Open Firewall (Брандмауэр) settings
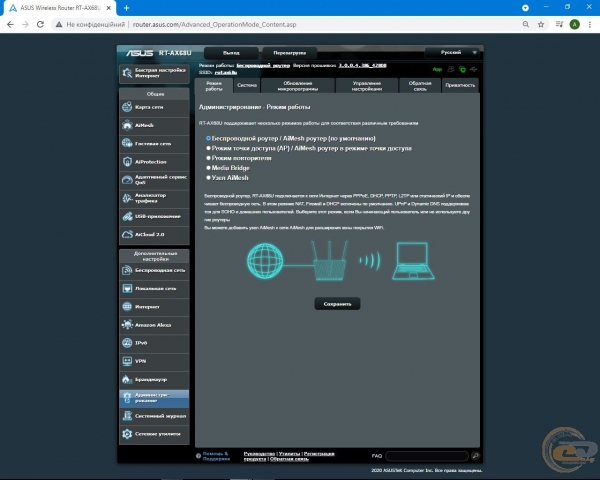 [154, 380]
